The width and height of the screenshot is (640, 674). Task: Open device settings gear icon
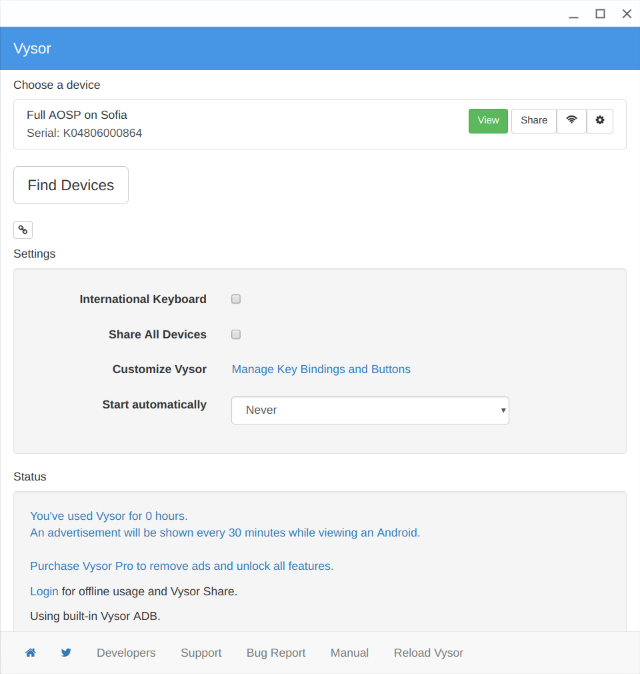tap(600, 121)
